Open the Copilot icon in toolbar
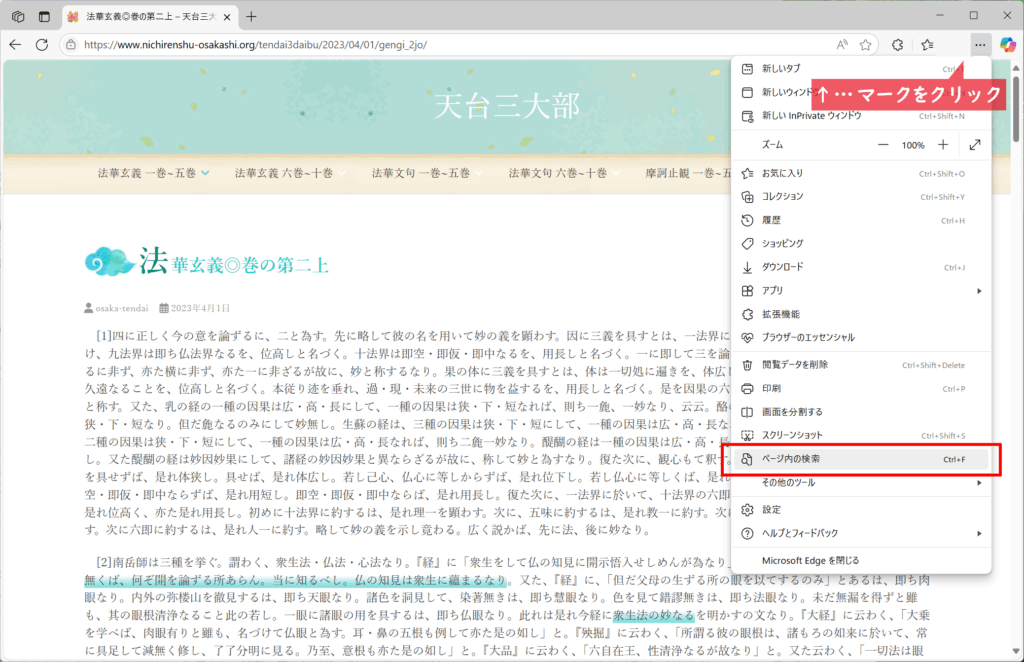The image size is (1024, 662). point(1007,44)
